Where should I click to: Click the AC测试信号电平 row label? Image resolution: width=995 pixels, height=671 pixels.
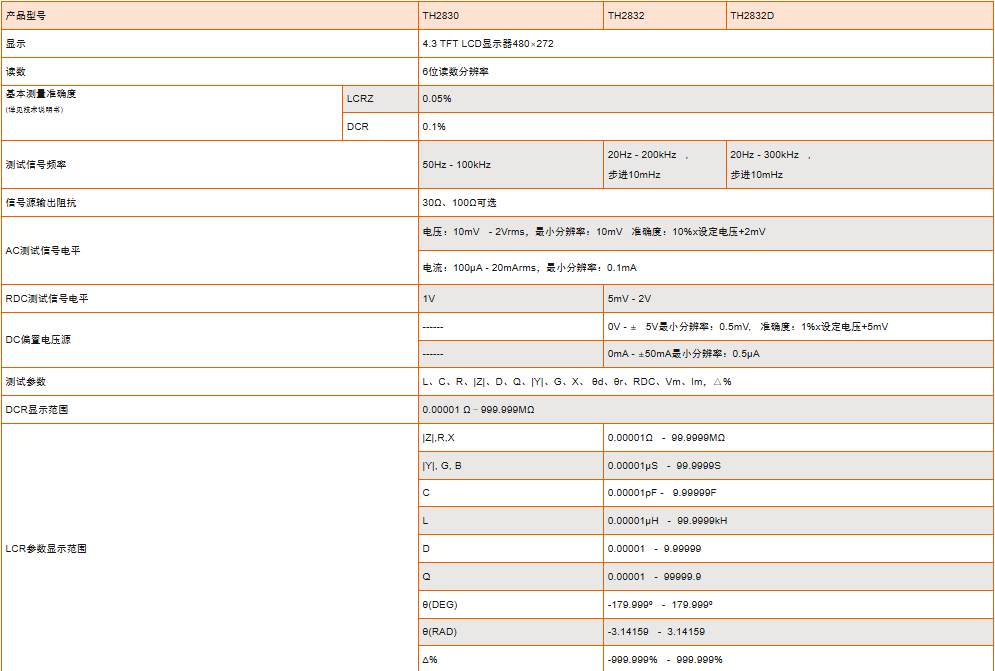[209, 251]
